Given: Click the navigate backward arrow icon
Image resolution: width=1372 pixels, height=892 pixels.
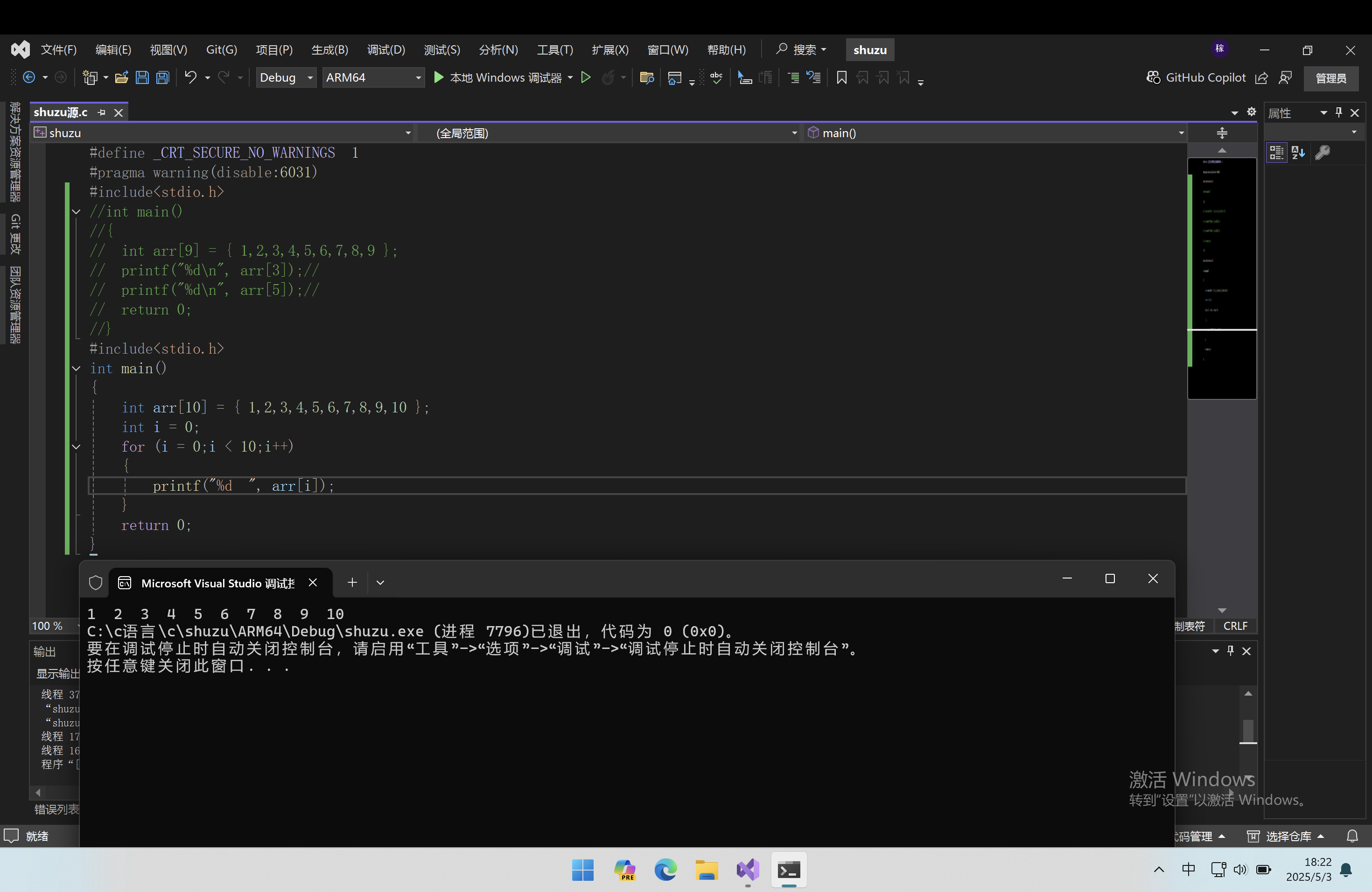Looking at the screenshot, I should click(x=29, y=77).
